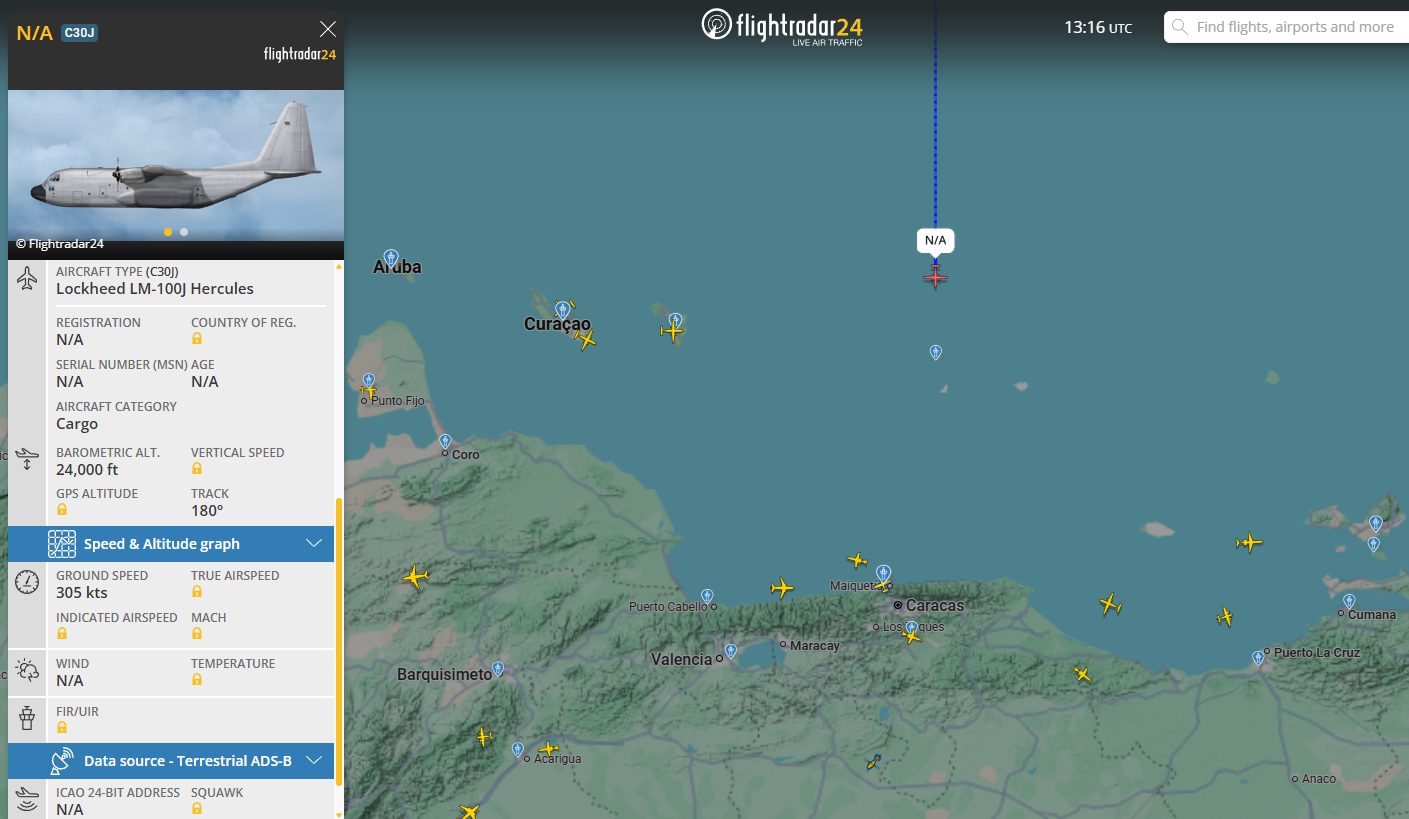Image resolution: width=1409 pixels, height=819 pixels.
Task: Click the Speed & Altitude graph header icon
Action: click(x=62, y=544)
